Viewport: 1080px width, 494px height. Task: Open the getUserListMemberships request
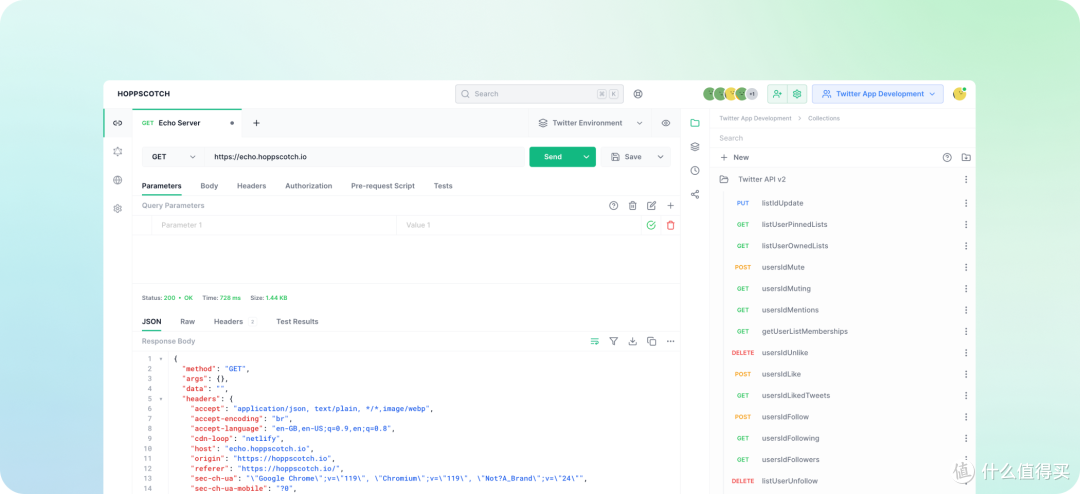(x=804, y=331)
